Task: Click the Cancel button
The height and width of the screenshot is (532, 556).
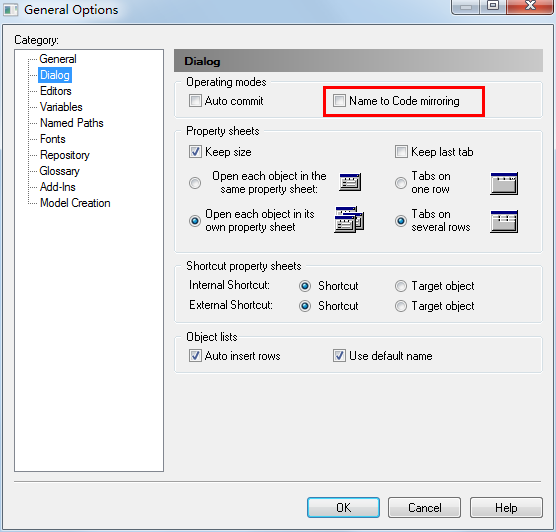Action: click(424, 508)
